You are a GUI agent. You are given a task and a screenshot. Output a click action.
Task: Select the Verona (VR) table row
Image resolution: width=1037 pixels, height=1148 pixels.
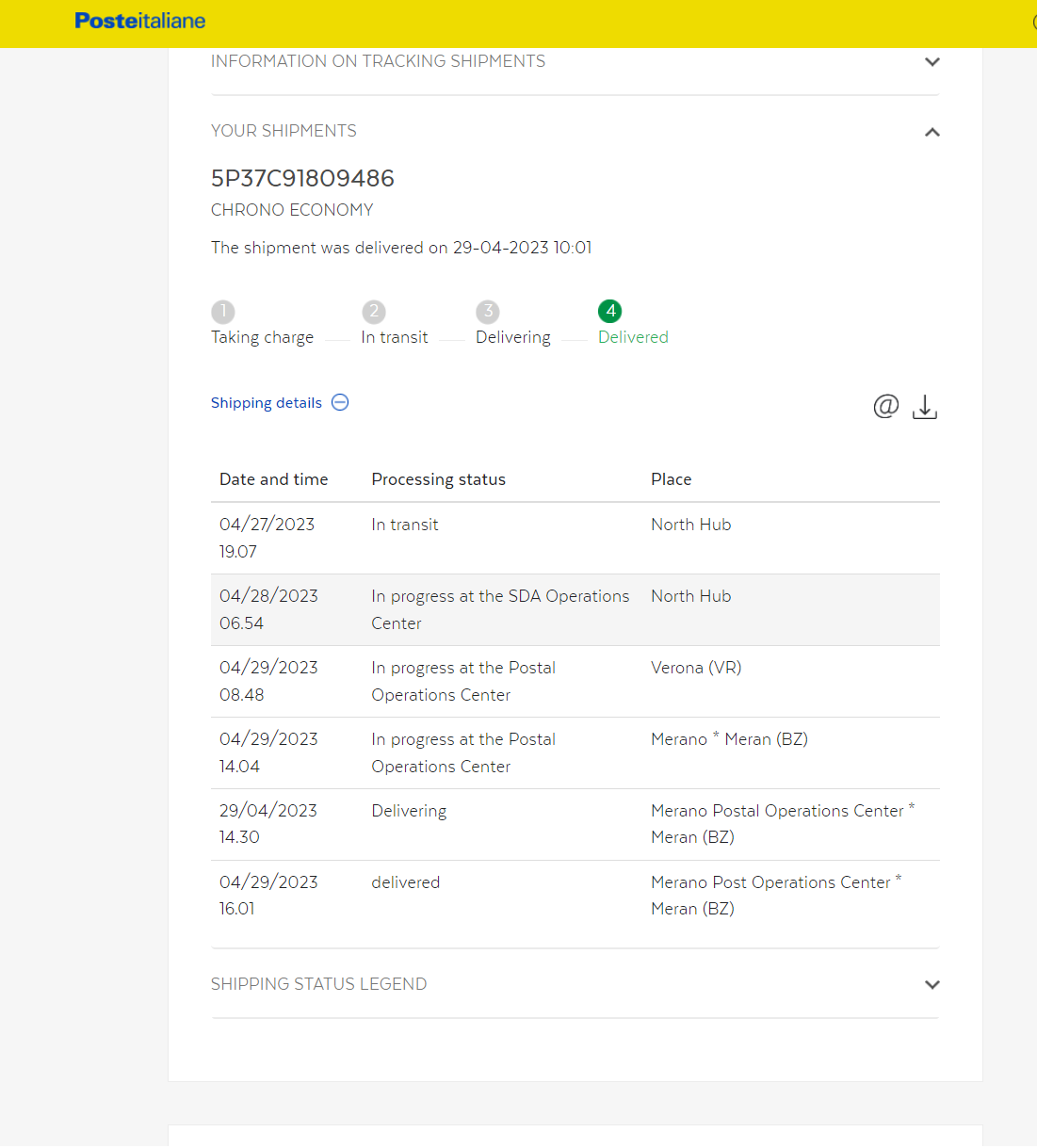coord(575,681)
